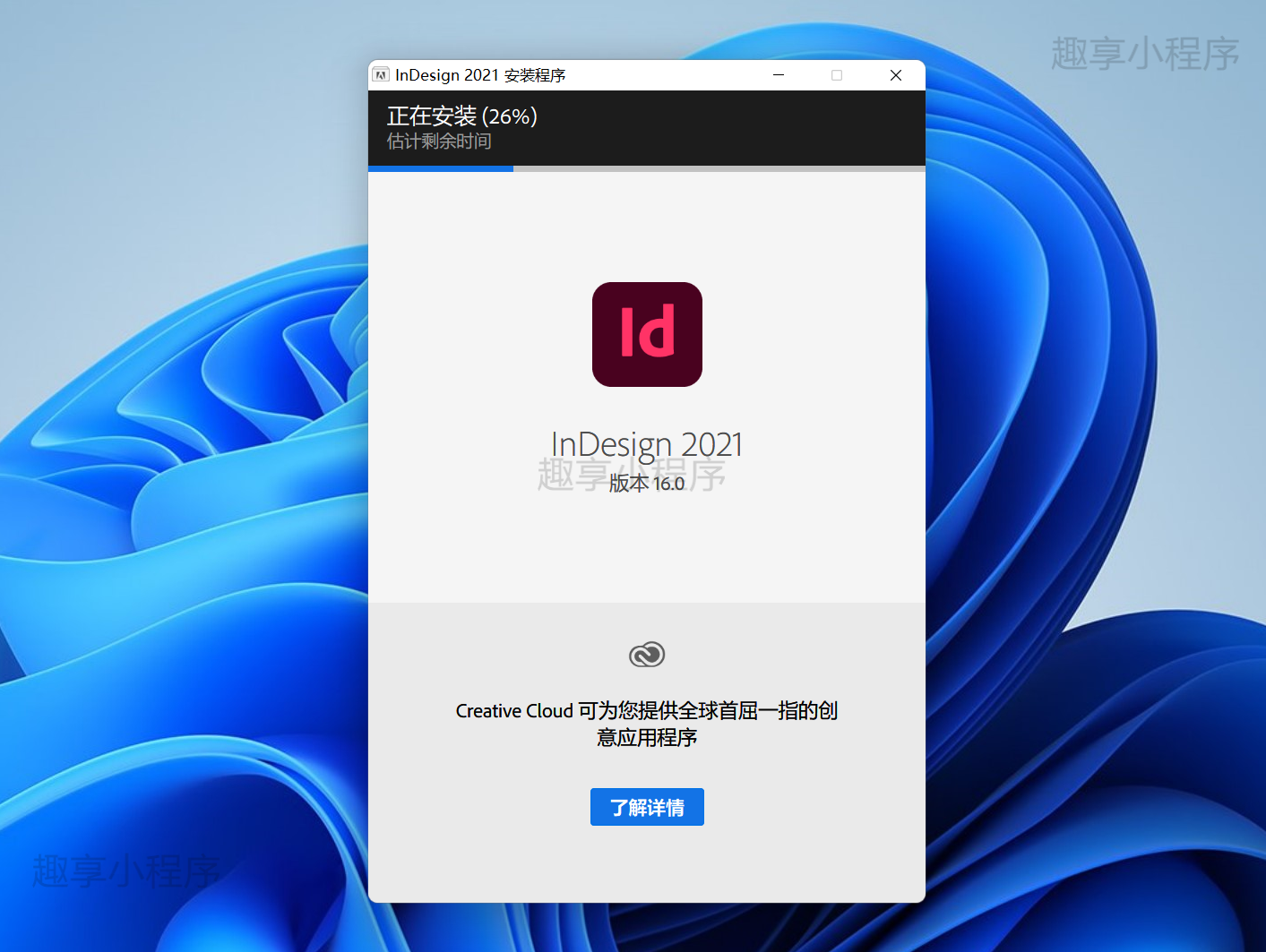Click the 正在安装 (26%) status text
The image size is (1266, 952).
(461, 116)
